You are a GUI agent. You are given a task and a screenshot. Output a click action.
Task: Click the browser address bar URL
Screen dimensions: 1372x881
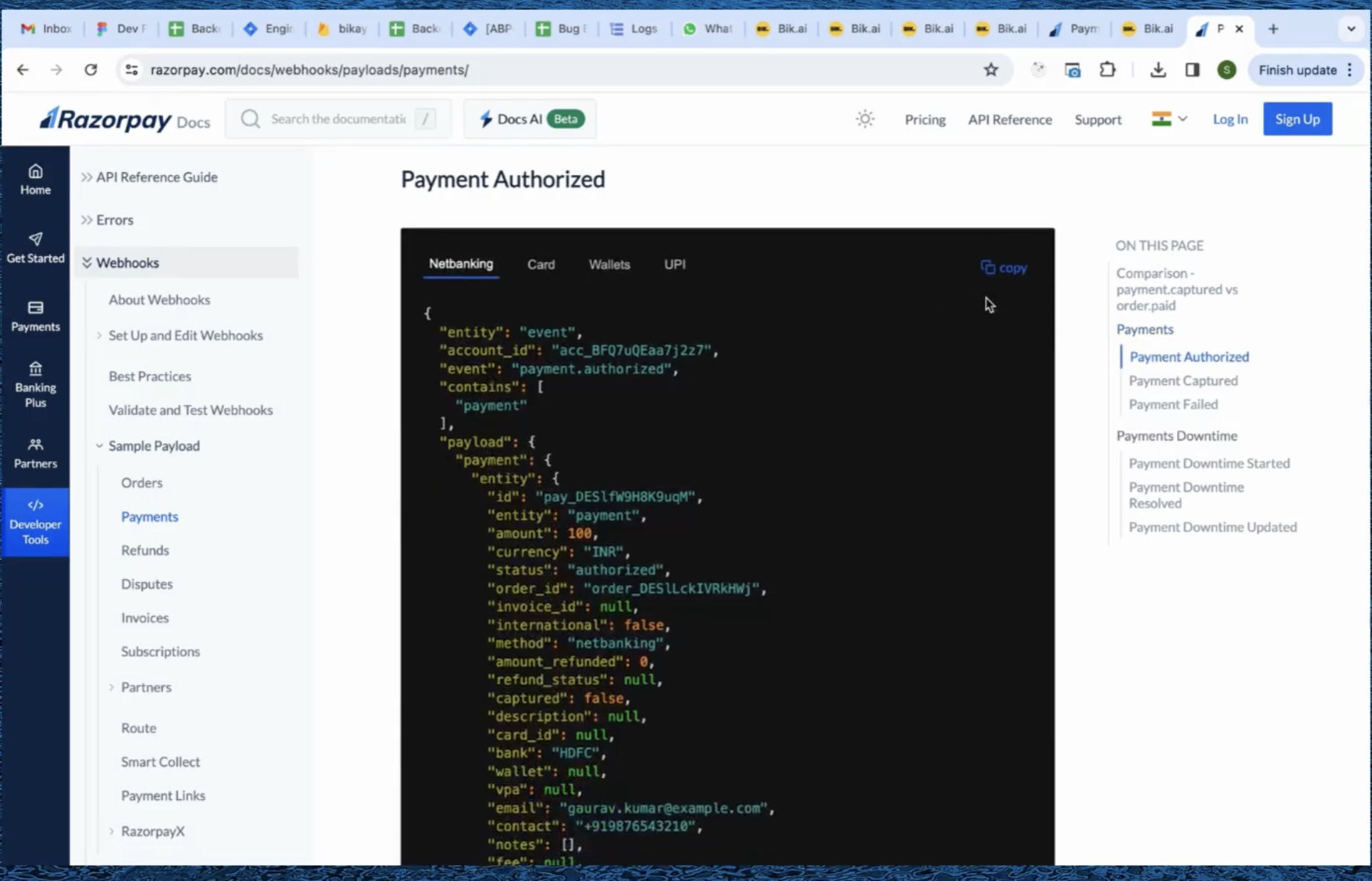(310, 70)
